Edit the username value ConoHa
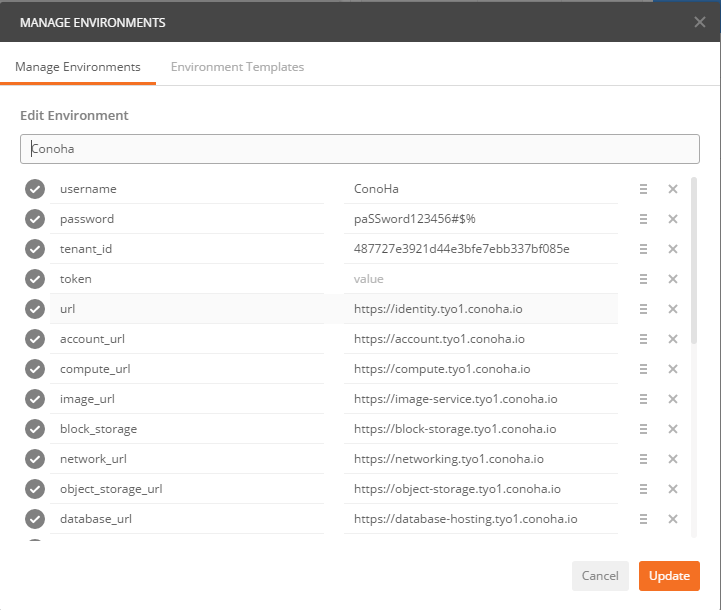 click(481, 189)
